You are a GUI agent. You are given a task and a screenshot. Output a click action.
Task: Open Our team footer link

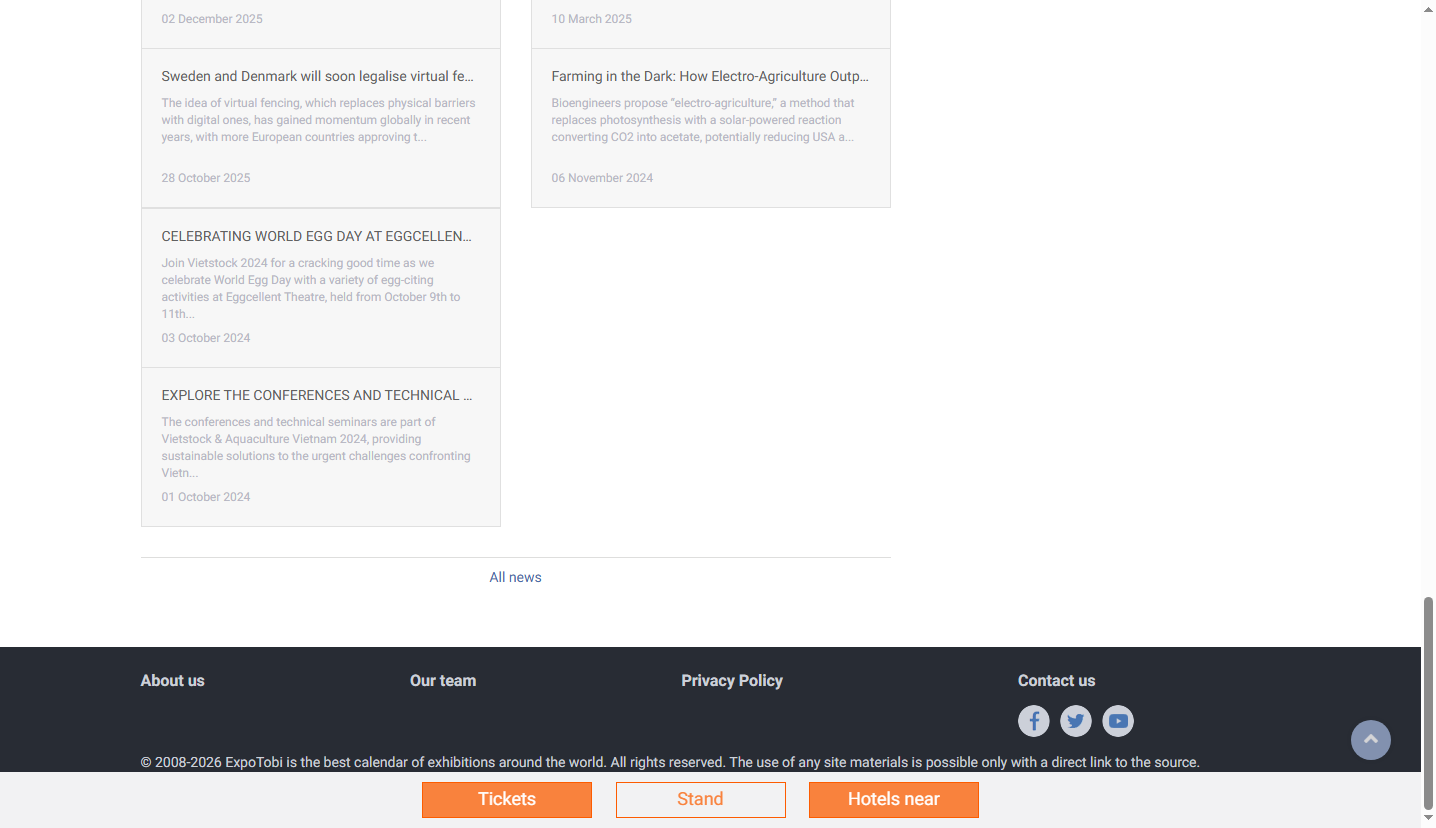click(443, 680)
